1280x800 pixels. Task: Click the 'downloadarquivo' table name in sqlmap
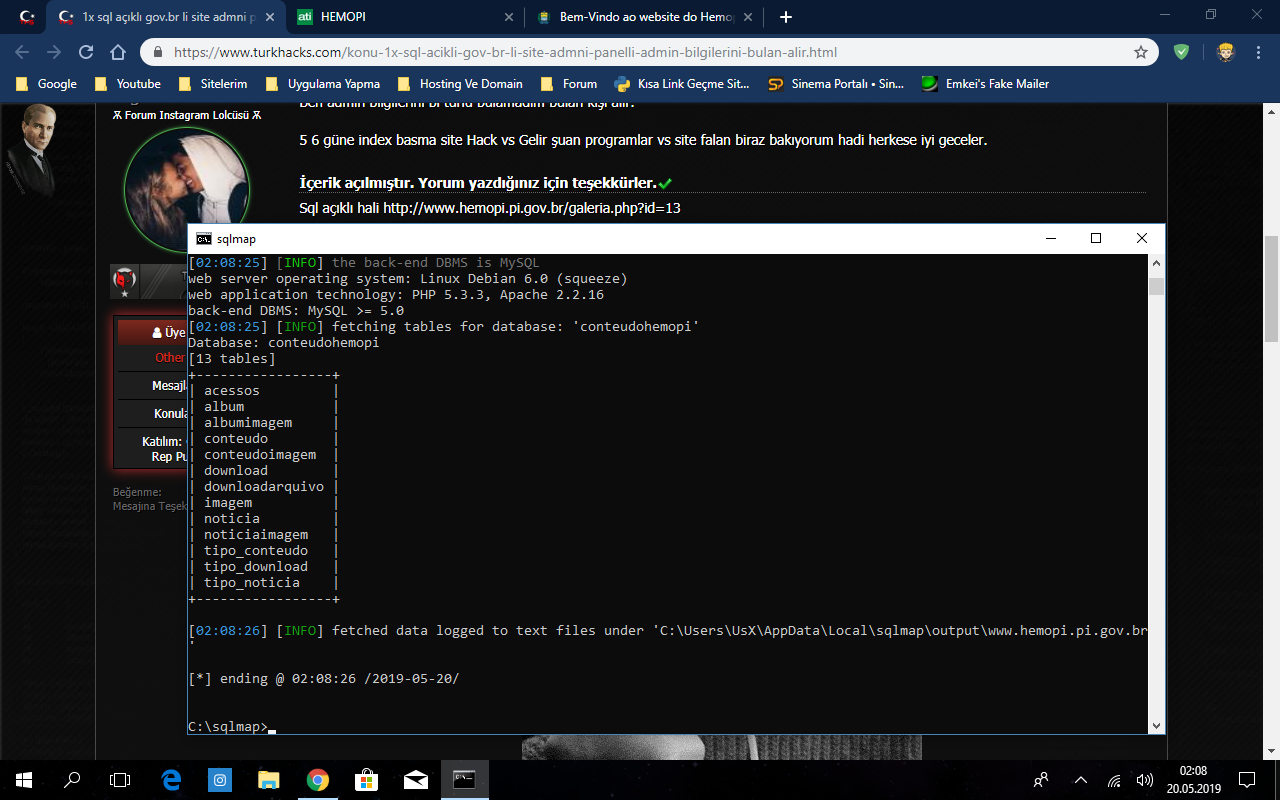pos(264,487)
